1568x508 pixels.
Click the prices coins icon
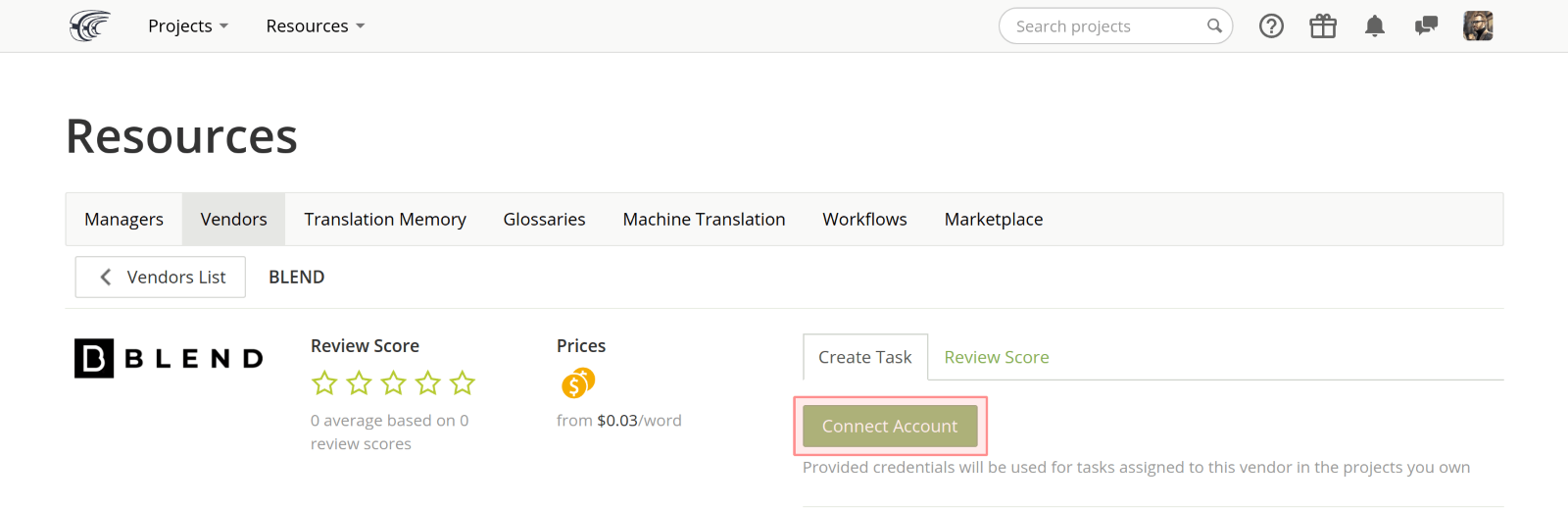pyautogui.click(x=578, y=382)
